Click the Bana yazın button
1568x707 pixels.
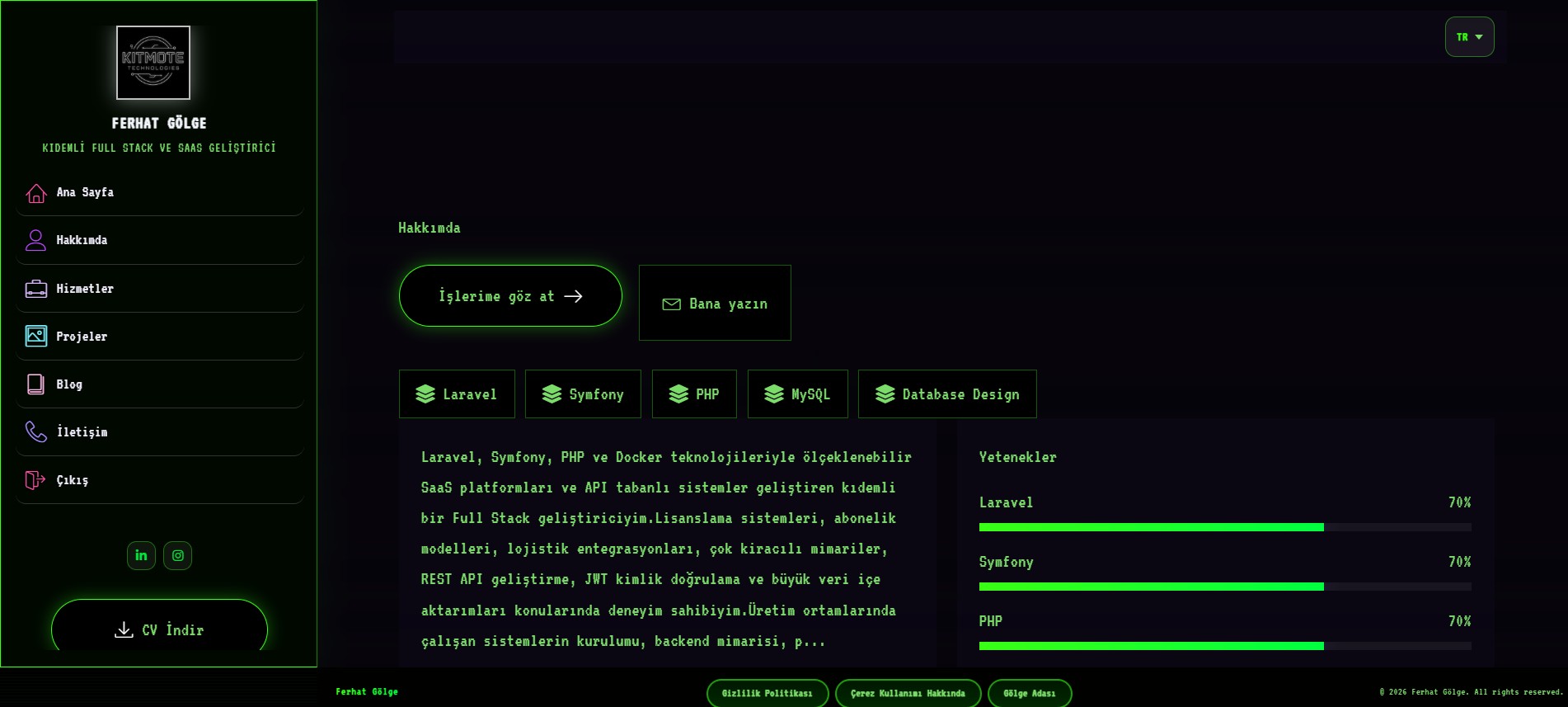pyautogui.click(x=715, y=303)
